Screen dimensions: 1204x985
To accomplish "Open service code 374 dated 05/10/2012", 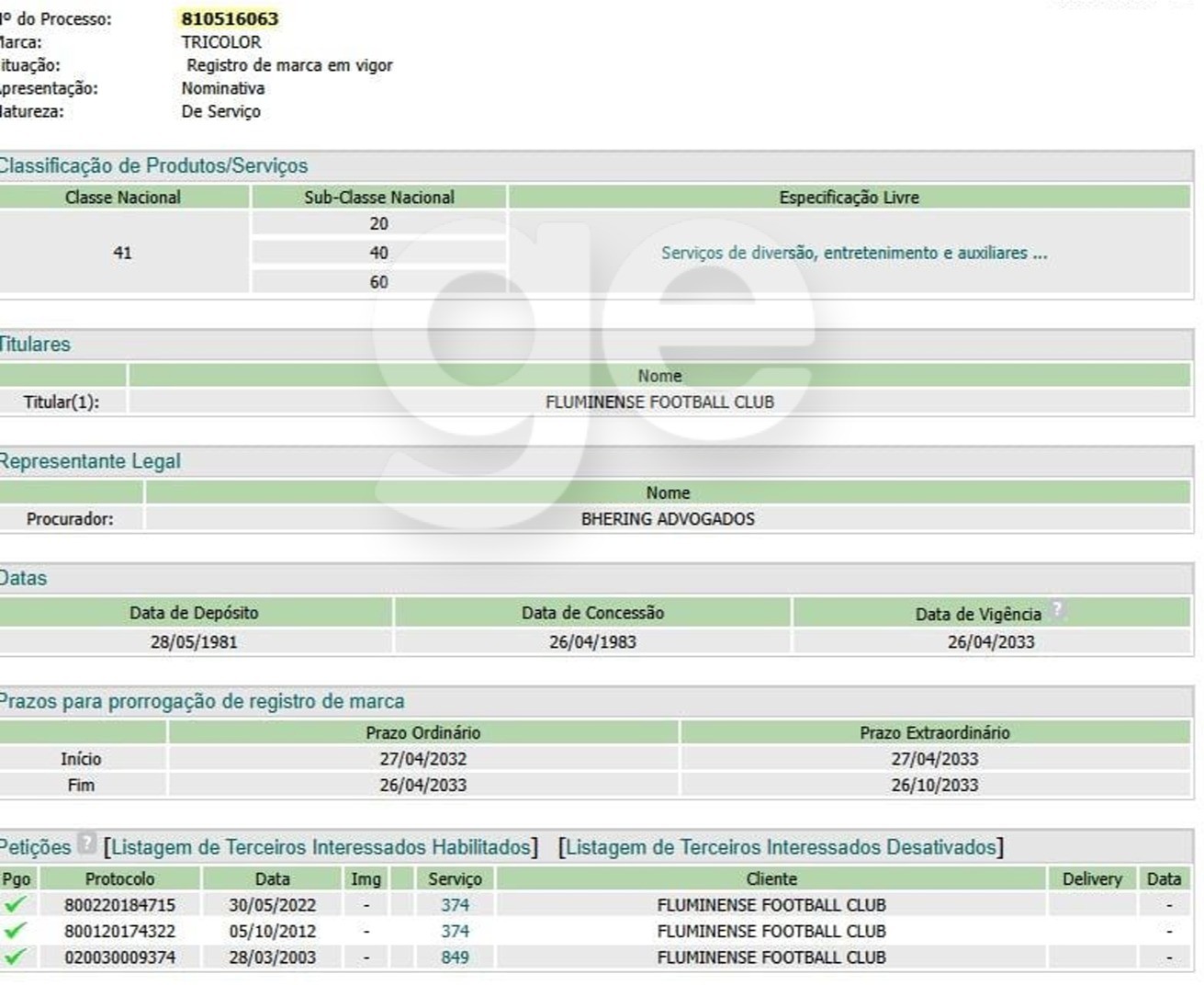I will coord(455,931).
